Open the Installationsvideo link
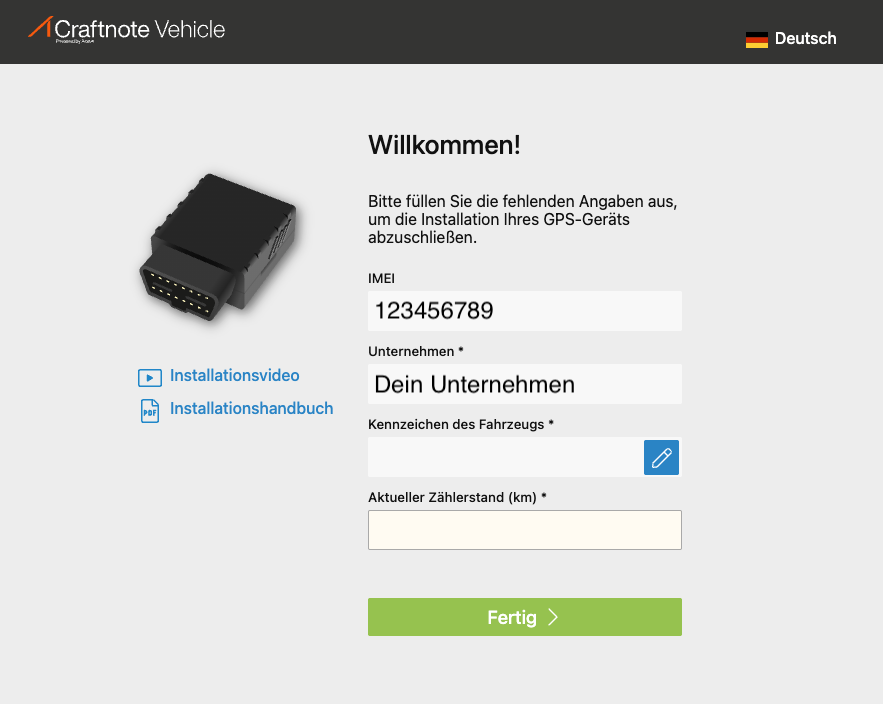The image size is (883, 704). click(234, 376)
